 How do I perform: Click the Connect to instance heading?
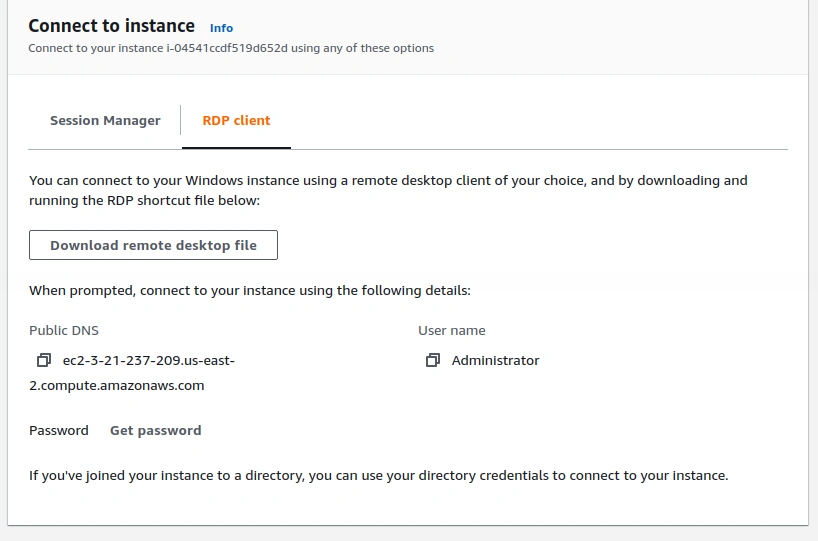112,26
